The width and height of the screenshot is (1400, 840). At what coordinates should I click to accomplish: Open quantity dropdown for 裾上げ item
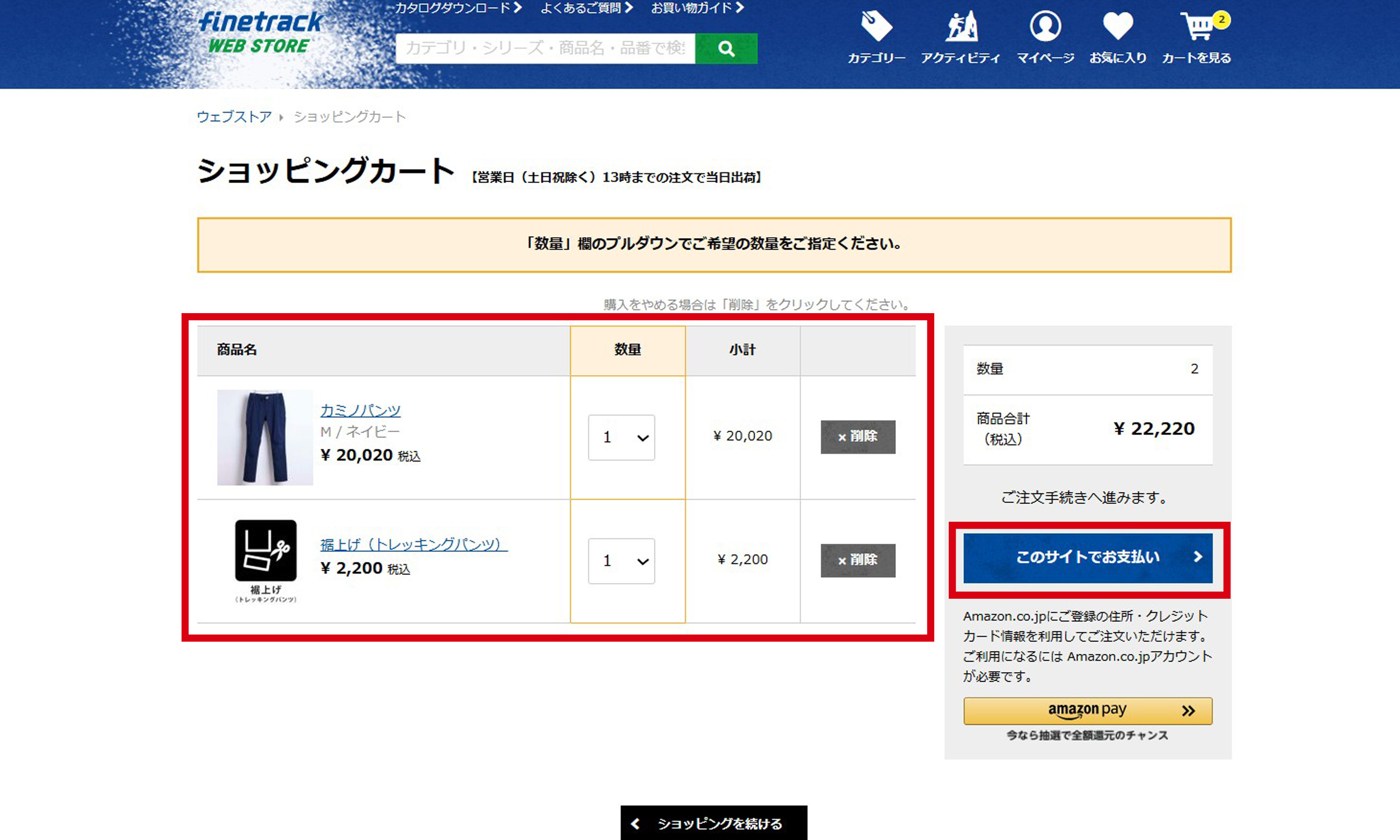click(x=621, y=561)
